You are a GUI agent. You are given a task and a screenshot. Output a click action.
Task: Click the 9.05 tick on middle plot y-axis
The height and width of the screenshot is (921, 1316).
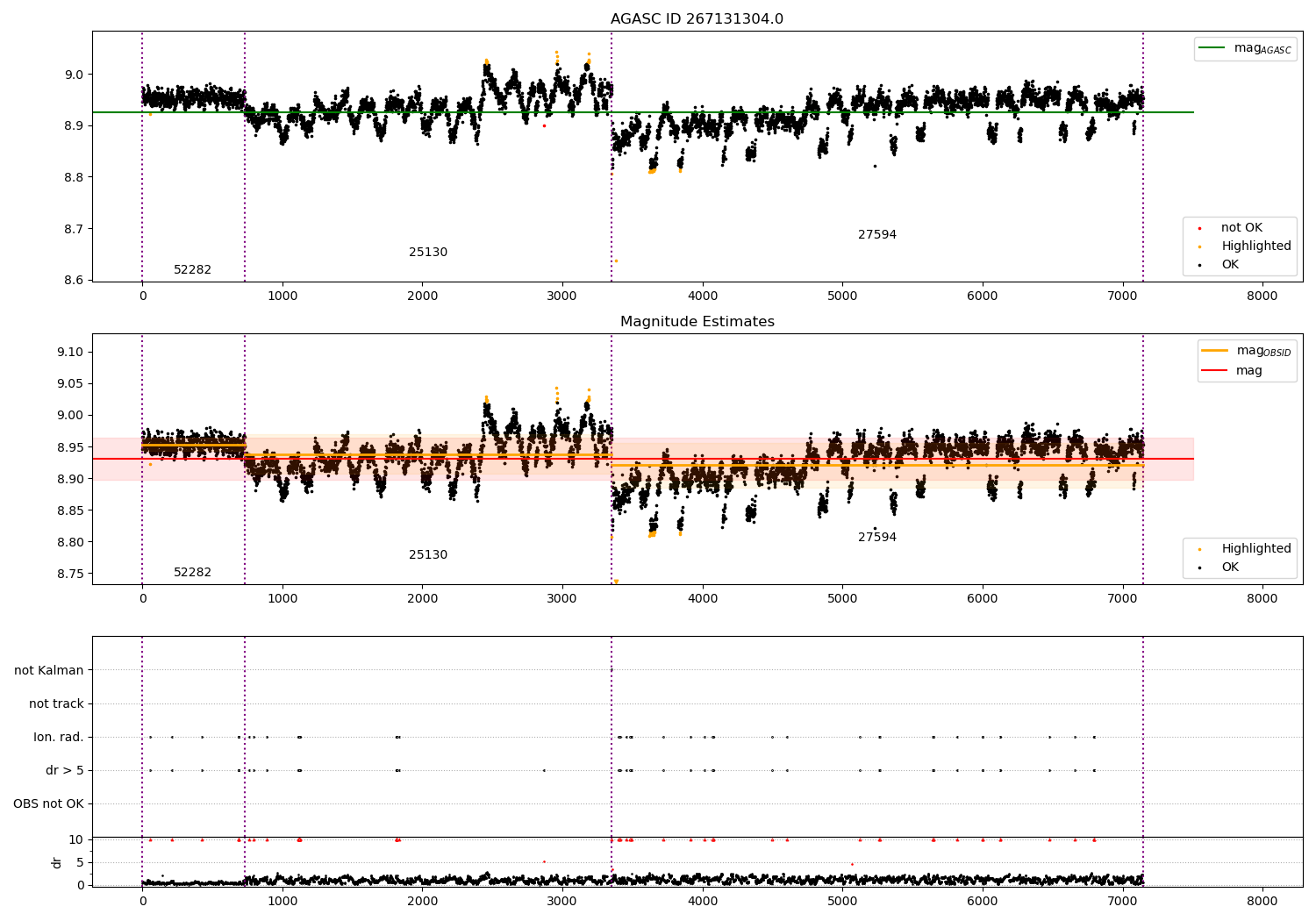(68, 384)
